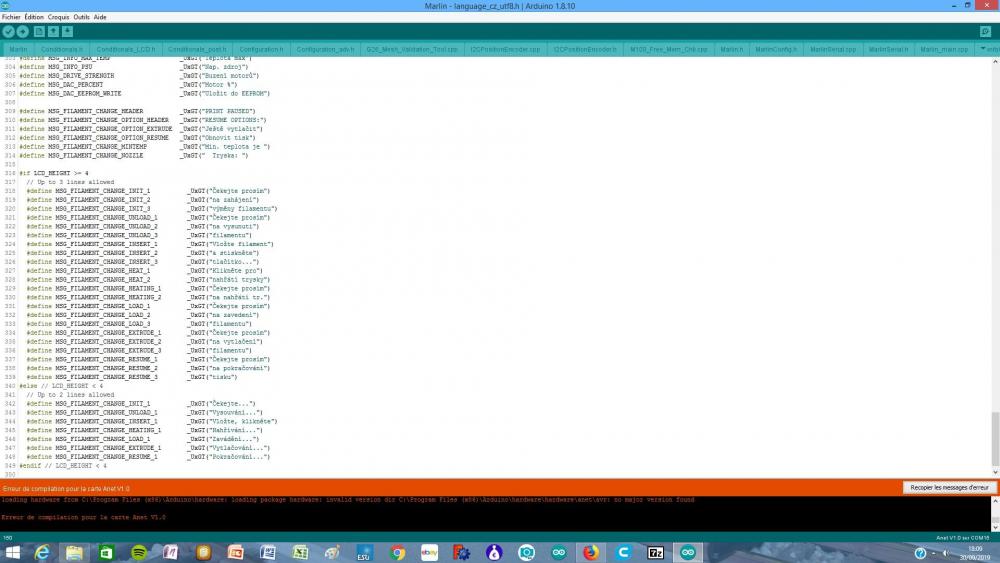Click Recopier les messages d'erreur button
This screenshot has height=563, width=1000.
(x=949, y=488)
